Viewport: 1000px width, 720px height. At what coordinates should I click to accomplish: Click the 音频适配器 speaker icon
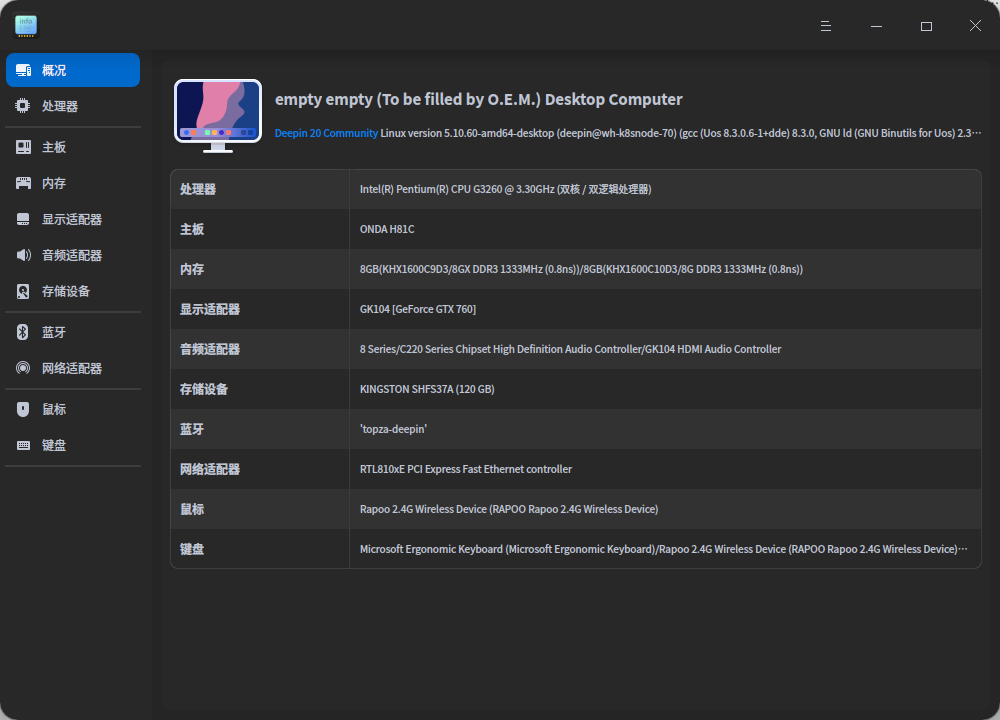pos(22,254)
